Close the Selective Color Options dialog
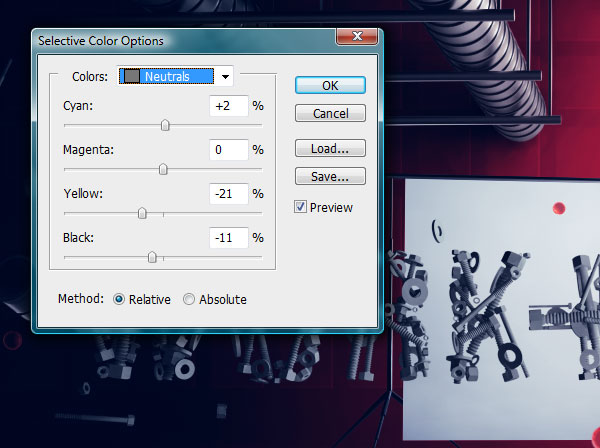Viewport: 600px width, 448px height. tap(357, 36)
